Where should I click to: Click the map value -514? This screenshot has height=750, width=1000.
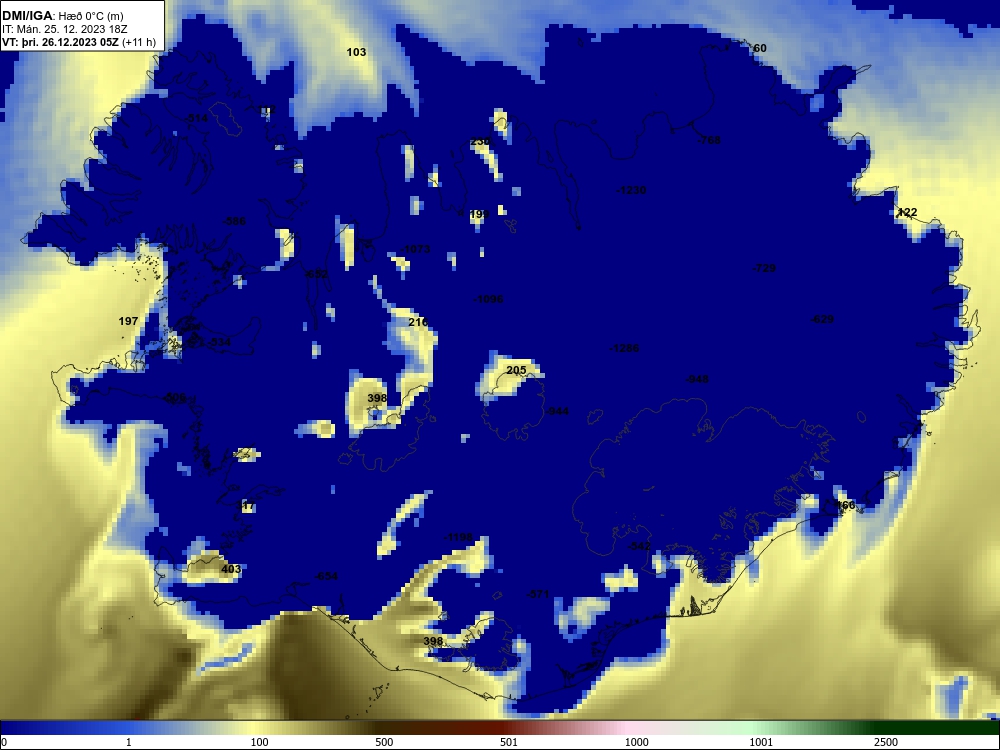pyautogui.click(x=196, y=119)
